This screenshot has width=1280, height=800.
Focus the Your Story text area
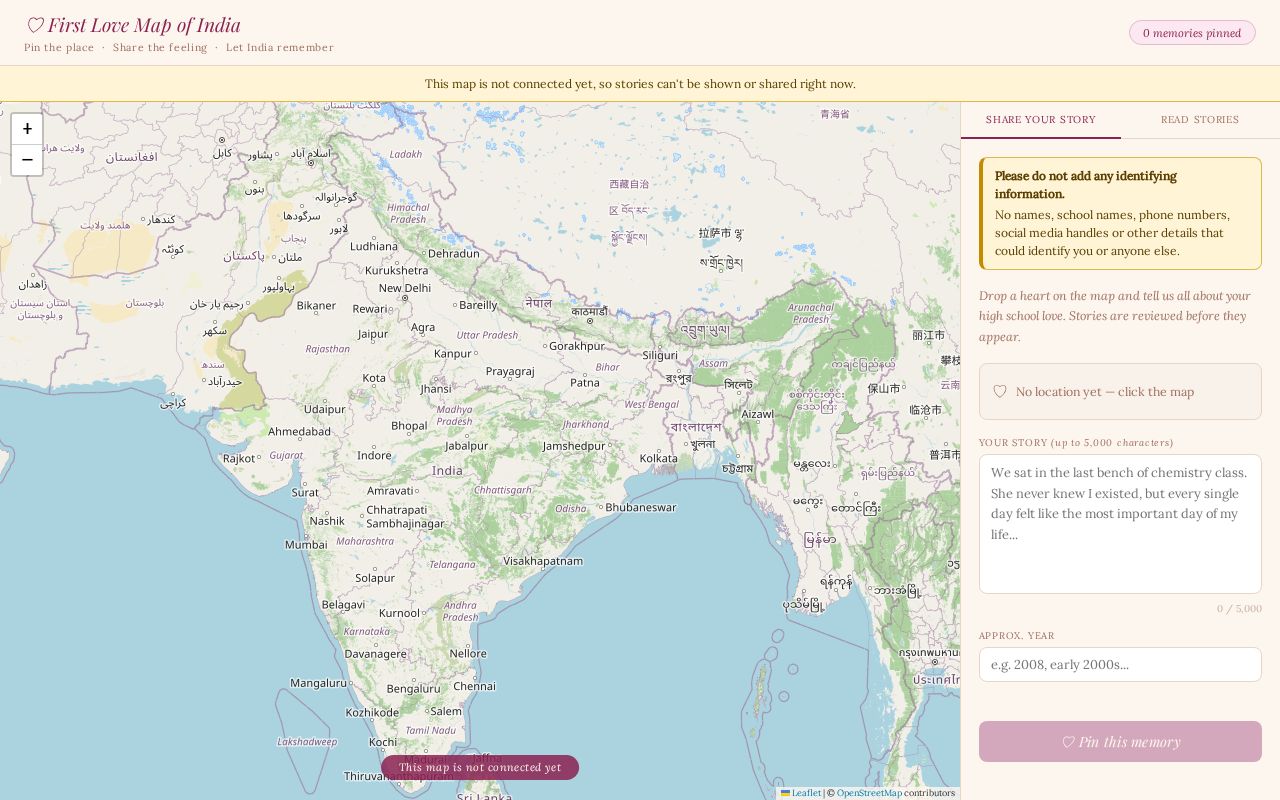pyautogui.click(x=1120, y=524)
